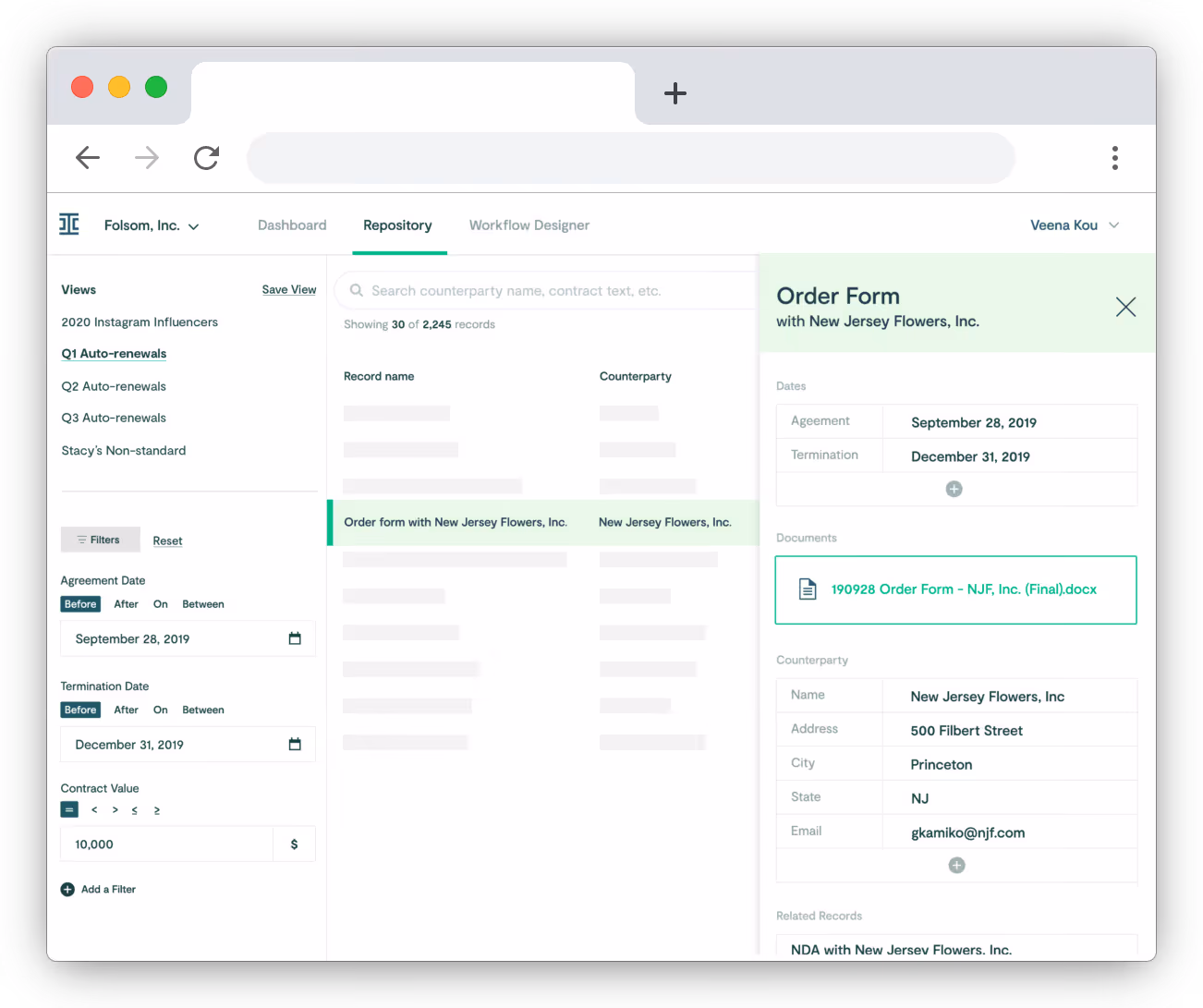Choose greater-or-equal operator for Contract Value
This screenshot has height=1008, width=1203.
(157, 810)
